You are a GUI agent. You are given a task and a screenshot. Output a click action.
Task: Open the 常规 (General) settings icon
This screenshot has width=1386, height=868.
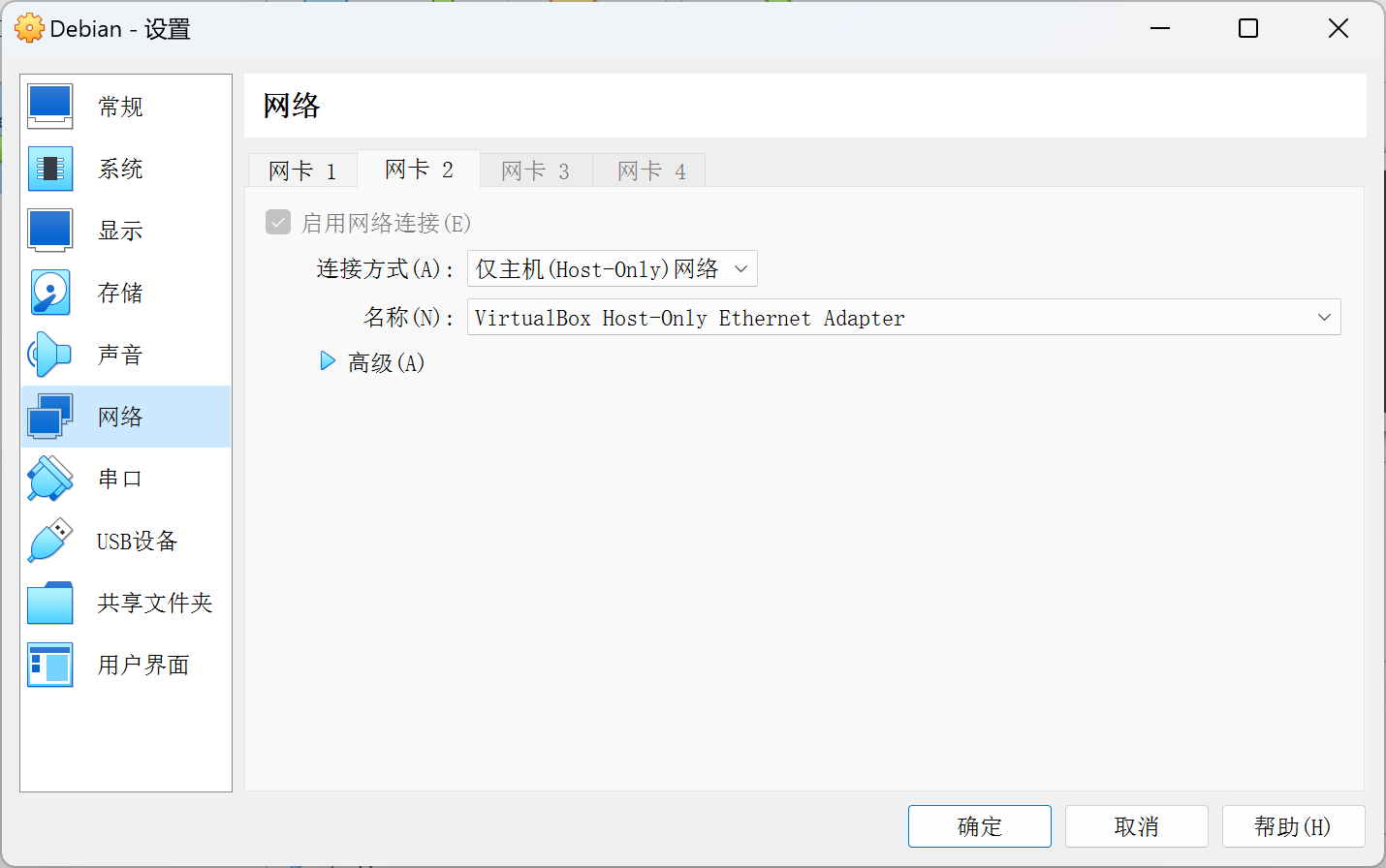49,107
